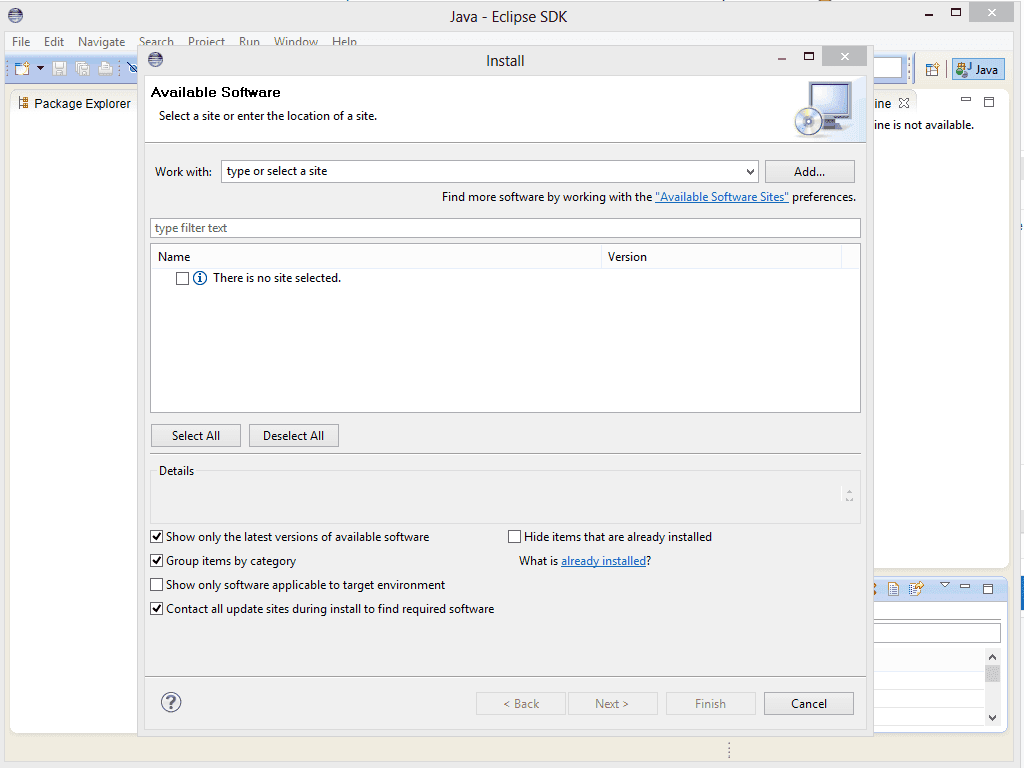Click the install software computer image
The image size is (1024, 768).
point(824,108)
